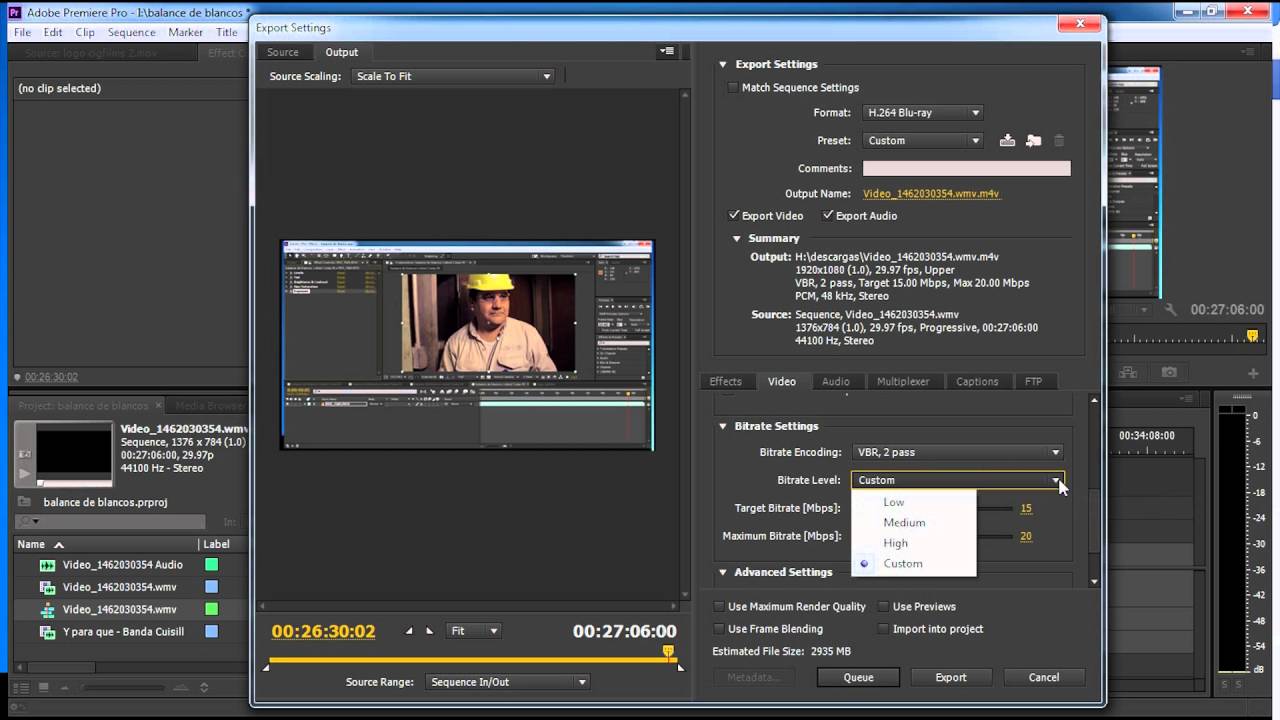The width and height of the screenshot is (1280, 720).
Task: Click the 00:26:30:02 timecode in export preview
Action: [324, 632]
